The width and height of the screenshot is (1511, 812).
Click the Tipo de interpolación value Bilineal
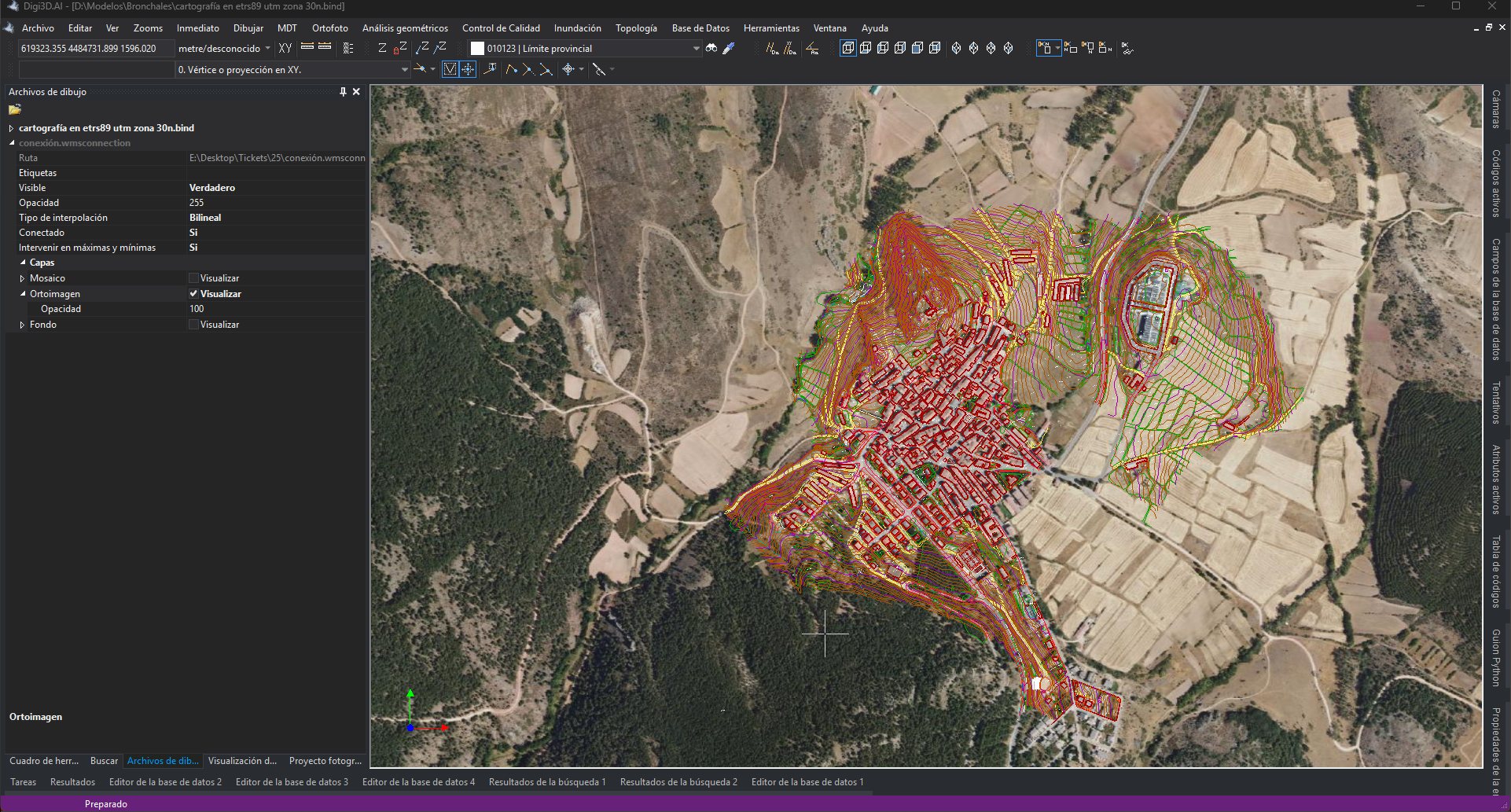coord(205,218)
